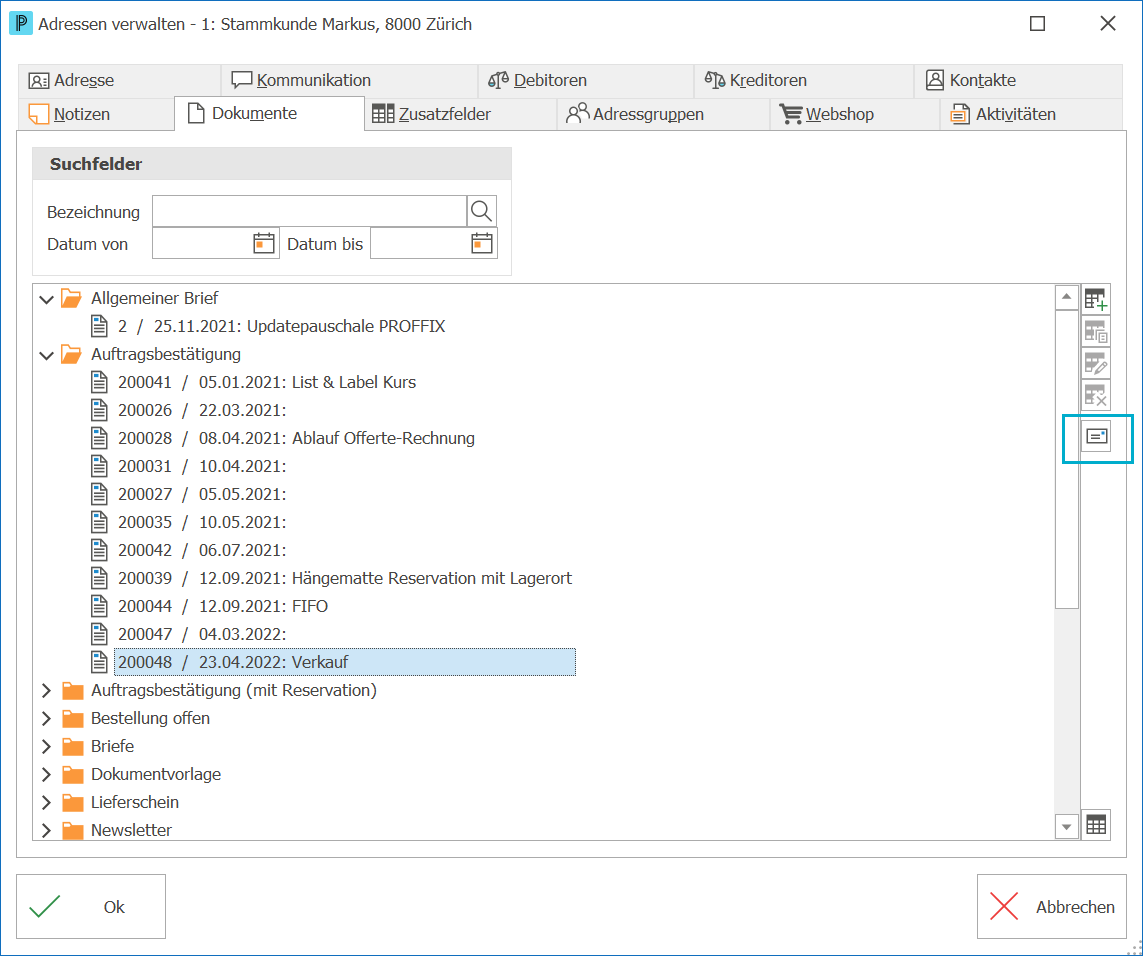Open the Datum von calendar picker
1143x956 pixels.
(263, 244)
